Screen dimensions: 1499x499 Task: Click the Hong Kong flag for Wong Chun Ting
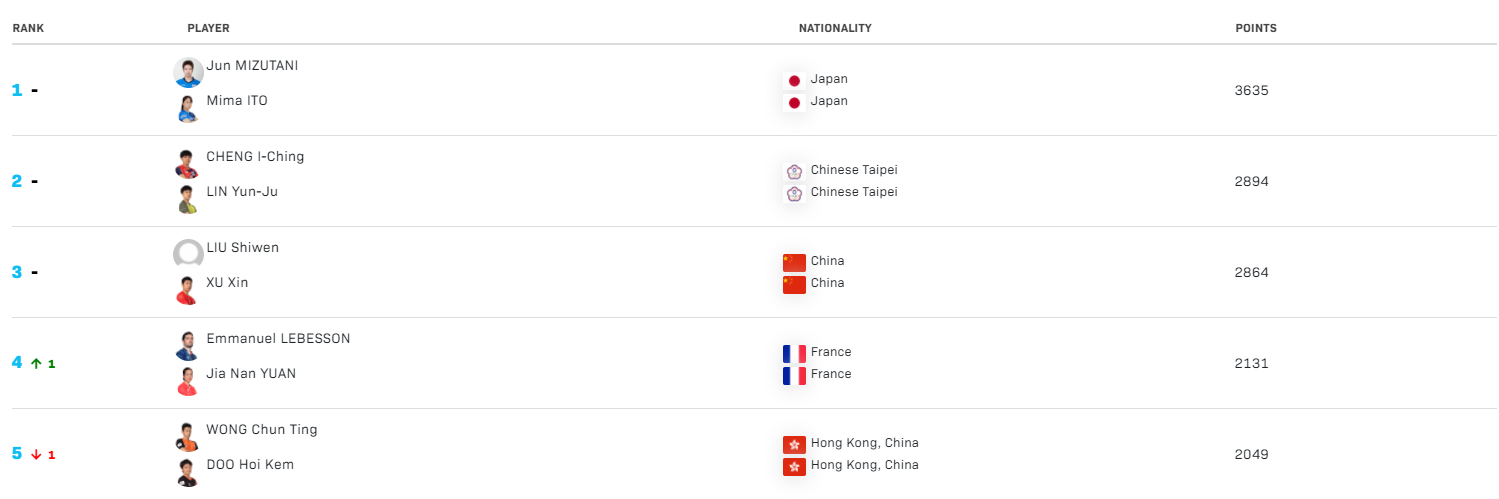(794, 444)
